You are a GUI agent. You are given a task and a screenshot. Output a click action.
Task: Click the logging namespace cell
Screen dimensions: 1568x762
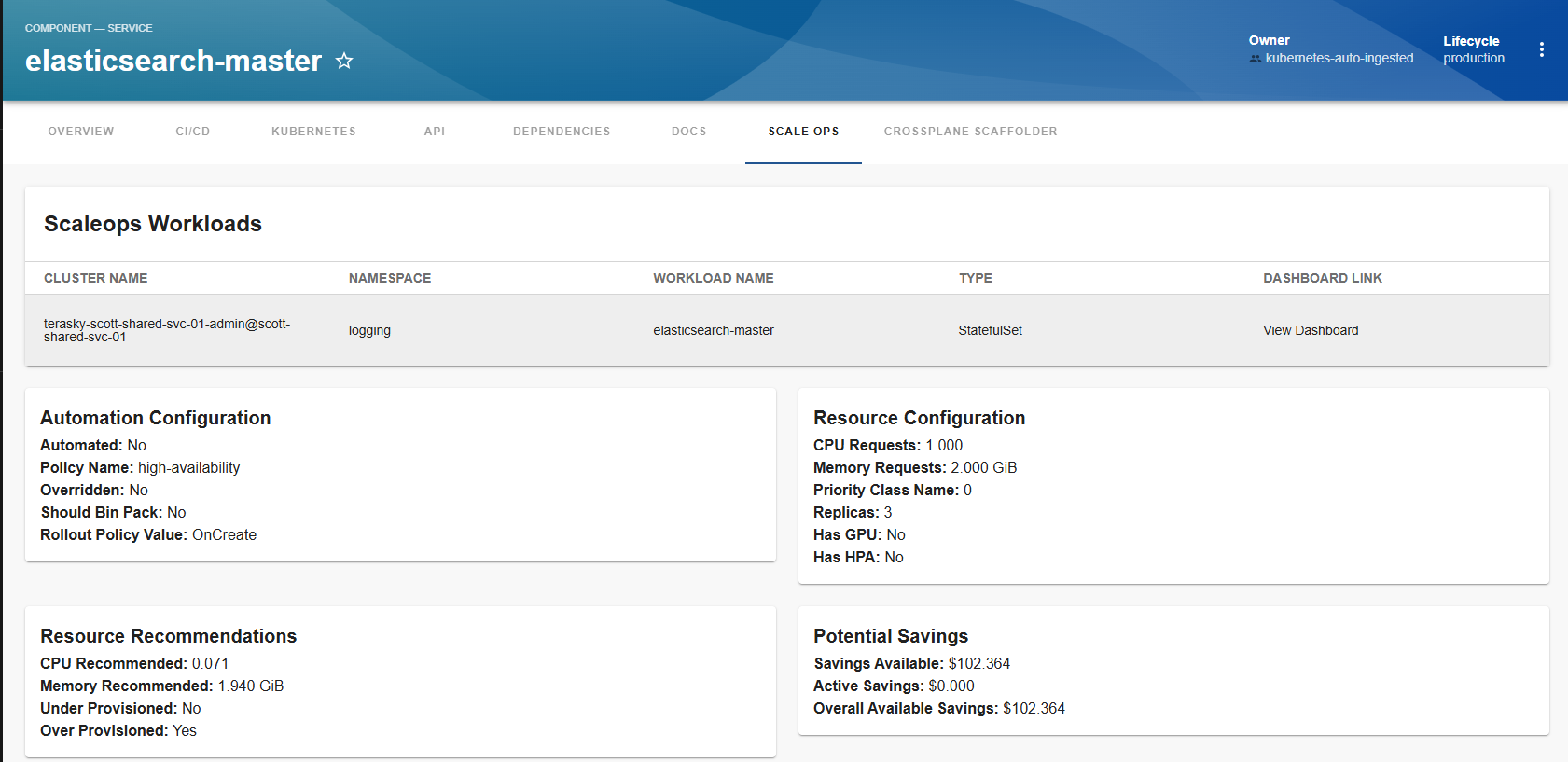click(x=369, y=330)
